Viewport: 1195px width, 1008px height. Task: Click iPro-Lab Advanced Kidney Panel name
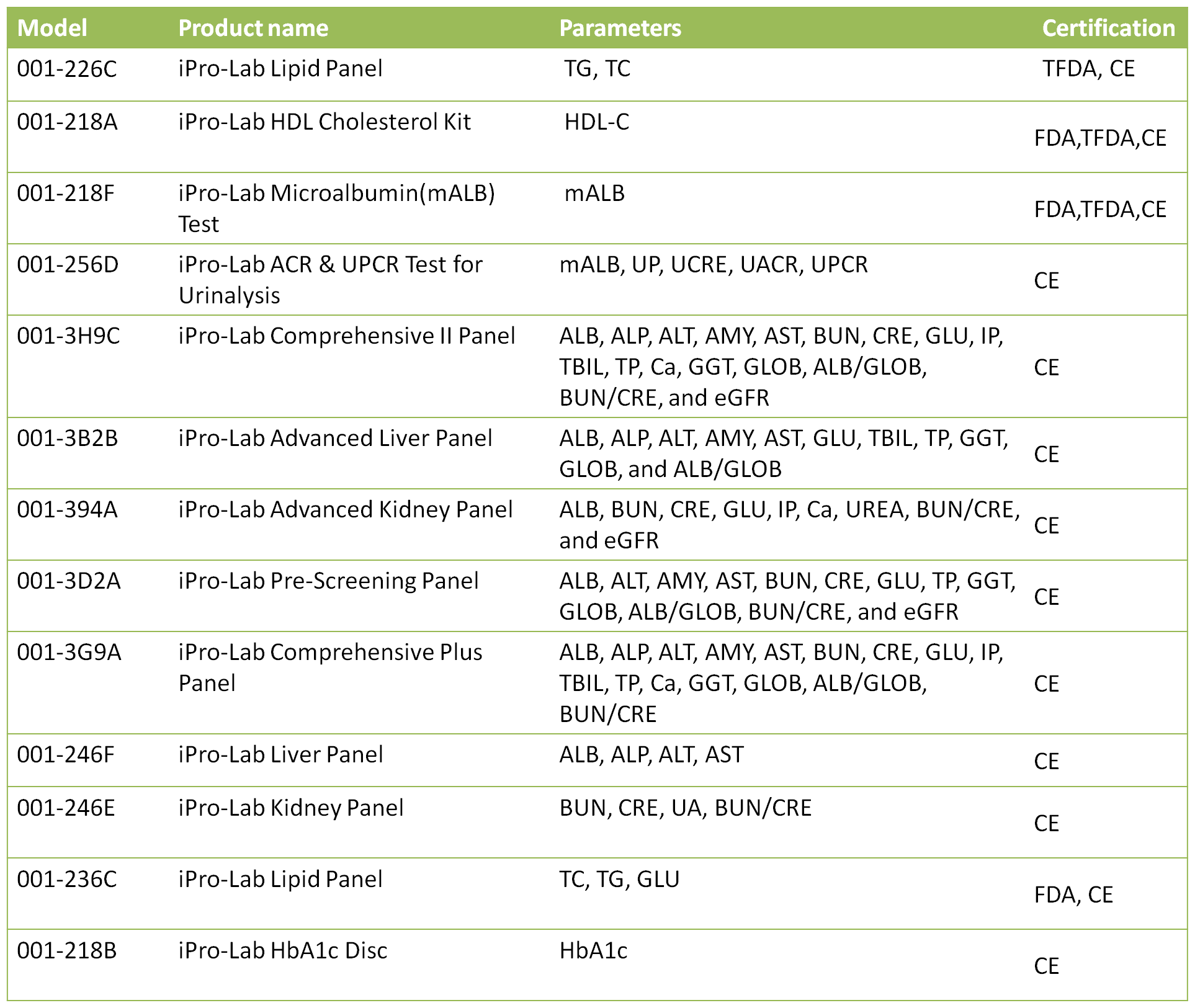point(346,510)
